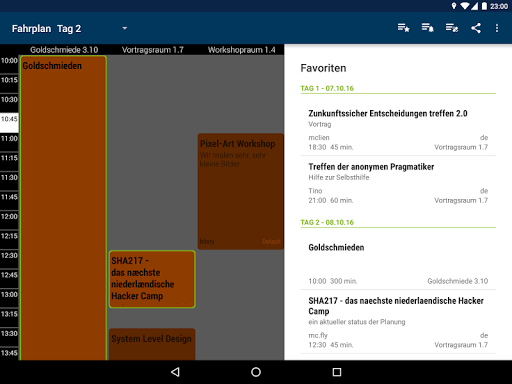Viewport: 512px width, 384px height.
Task: Select the SHA217 Hacker Camp schedule block
Action: click(x=152, y=279)
